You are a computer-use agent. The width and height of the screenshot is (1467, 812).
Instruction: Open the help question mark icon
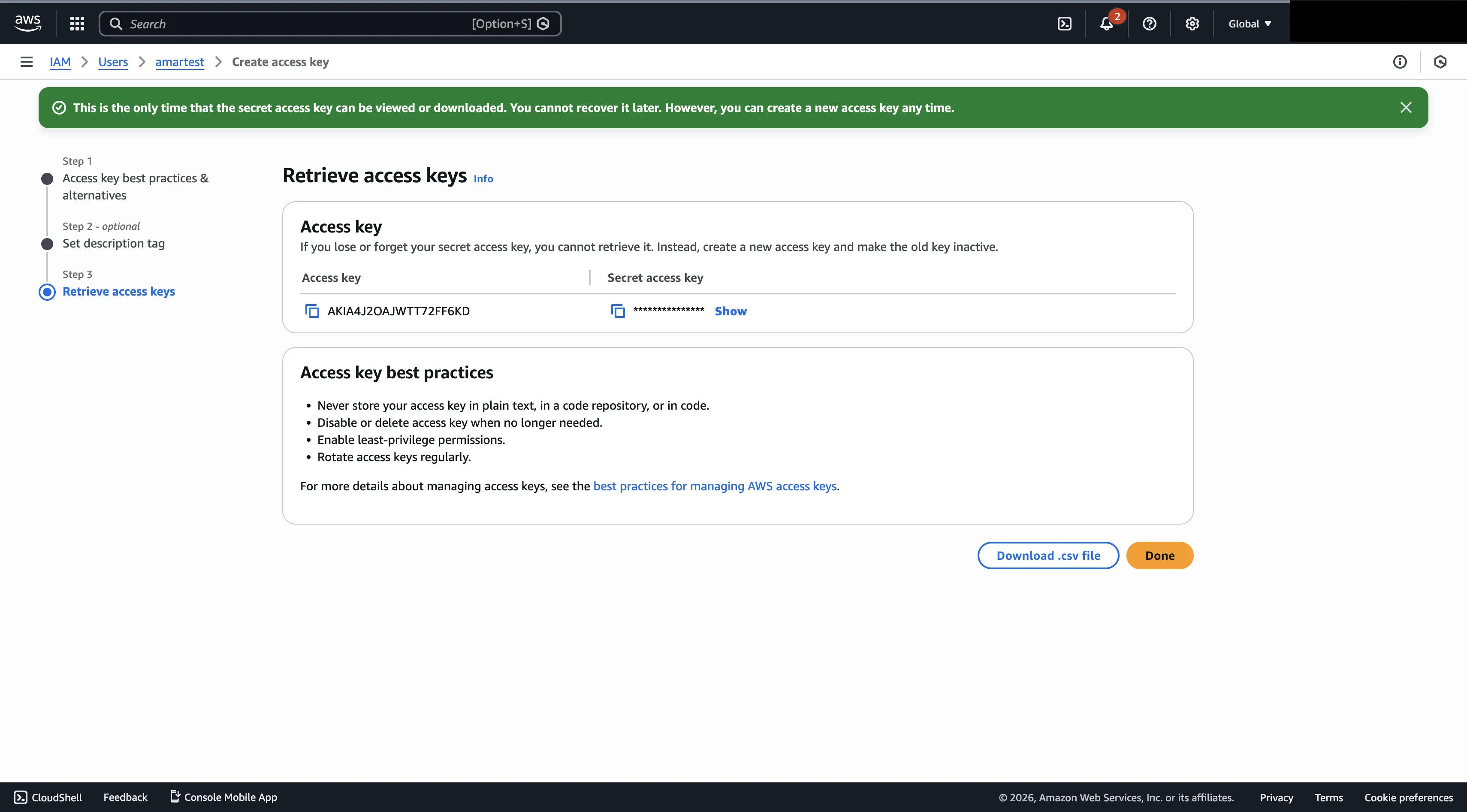1149,23
